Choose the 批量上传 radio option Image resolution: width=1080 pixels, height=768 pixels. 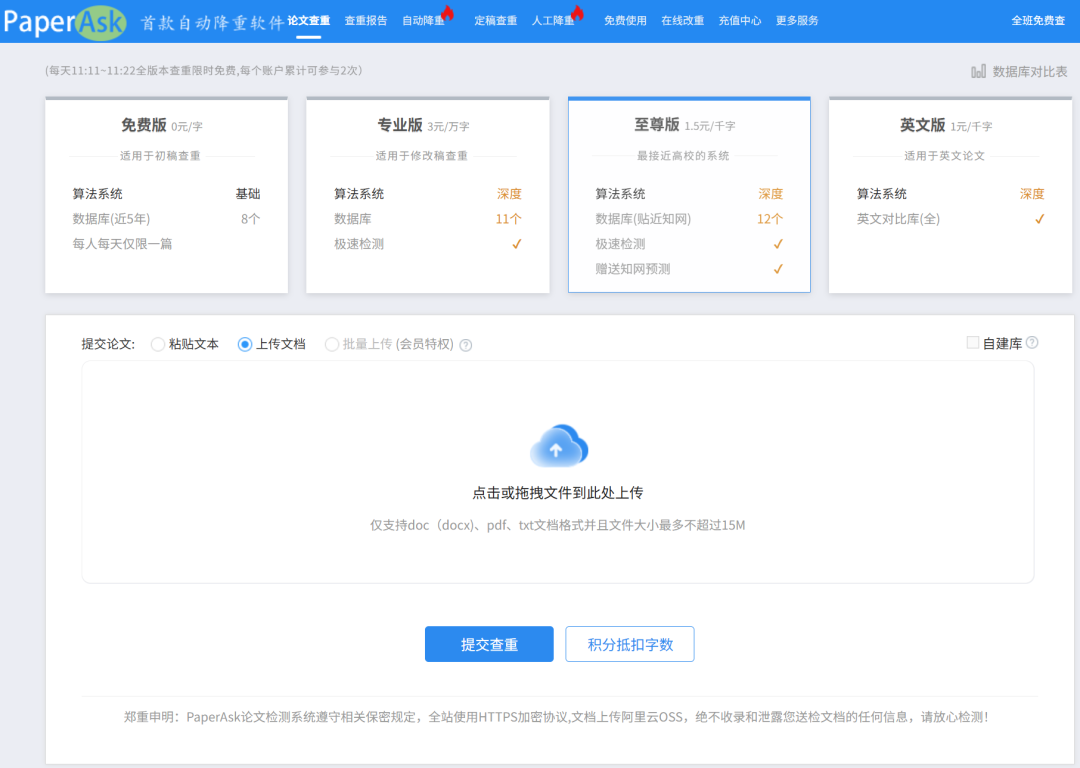(332, 344)
